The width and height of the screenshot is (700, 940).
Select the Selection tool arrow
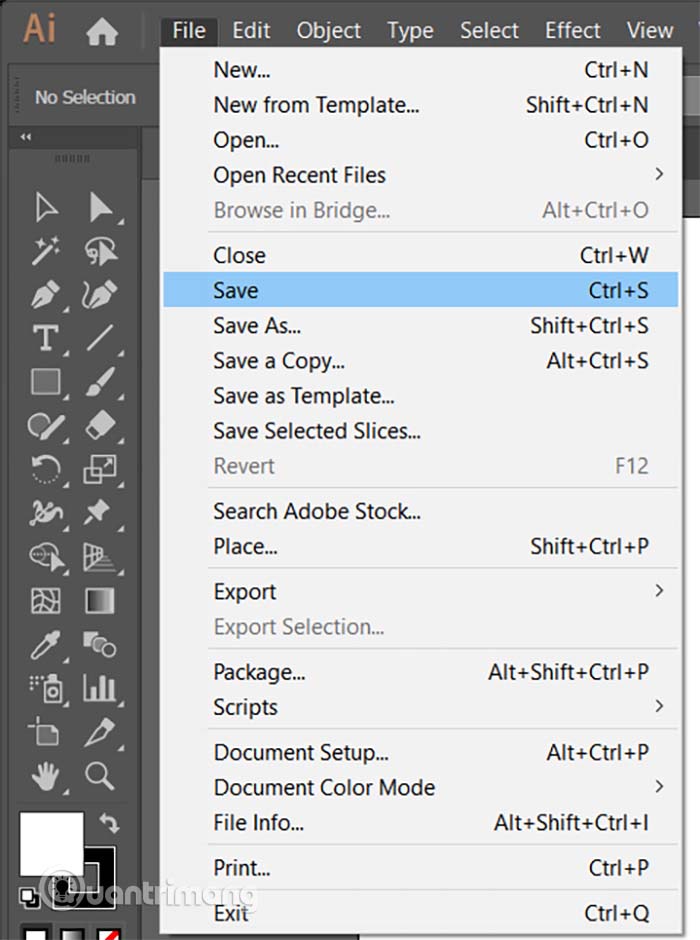[46, 207]
